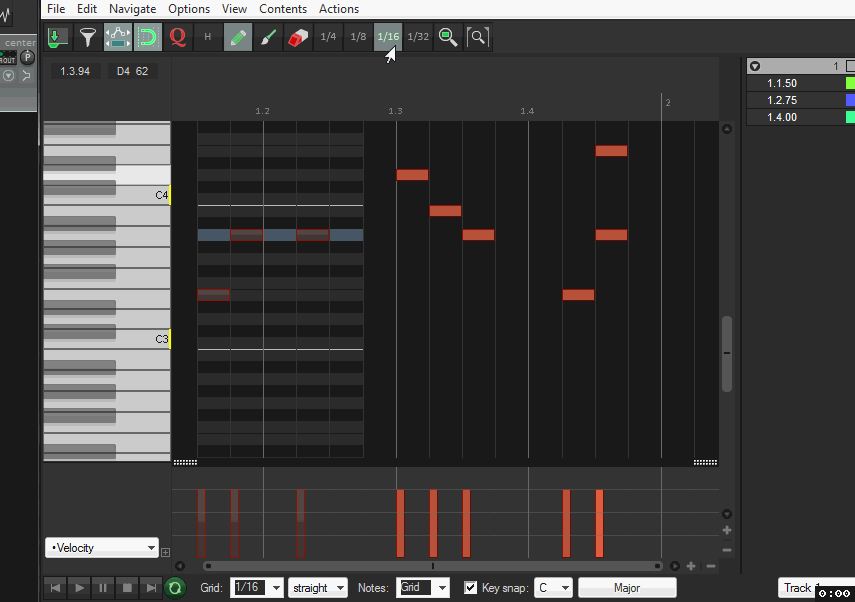
Task: Open the Options menu
Action: point(189,9)
